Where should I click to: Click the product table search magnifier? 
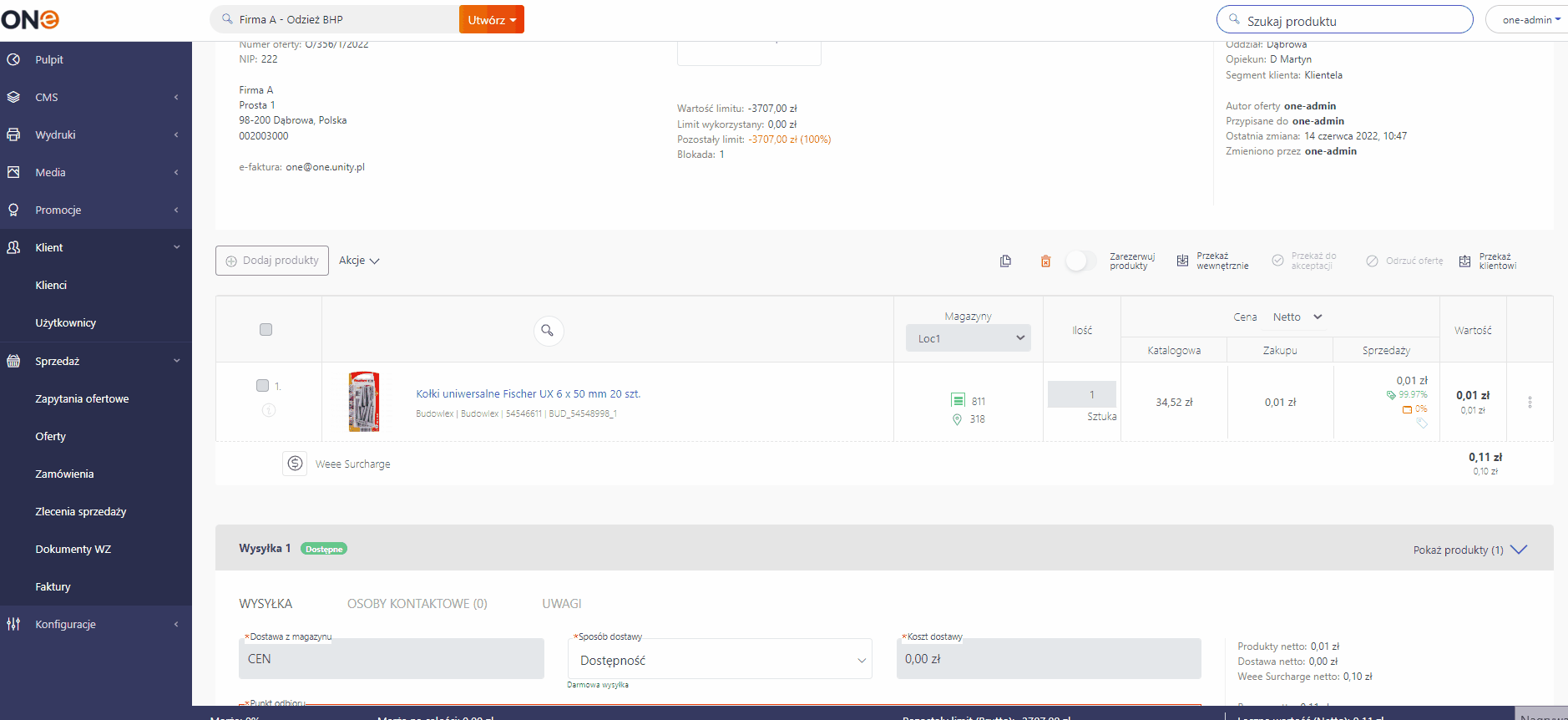(x=548, y=331)
